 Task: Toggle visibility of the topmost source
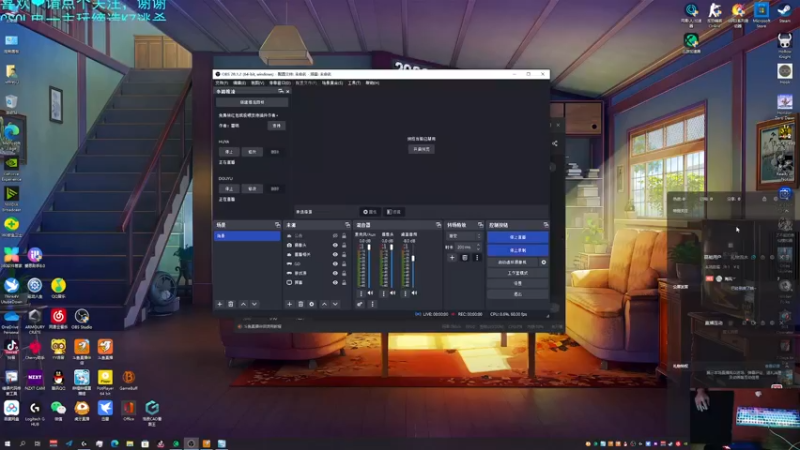click(335, 236)
